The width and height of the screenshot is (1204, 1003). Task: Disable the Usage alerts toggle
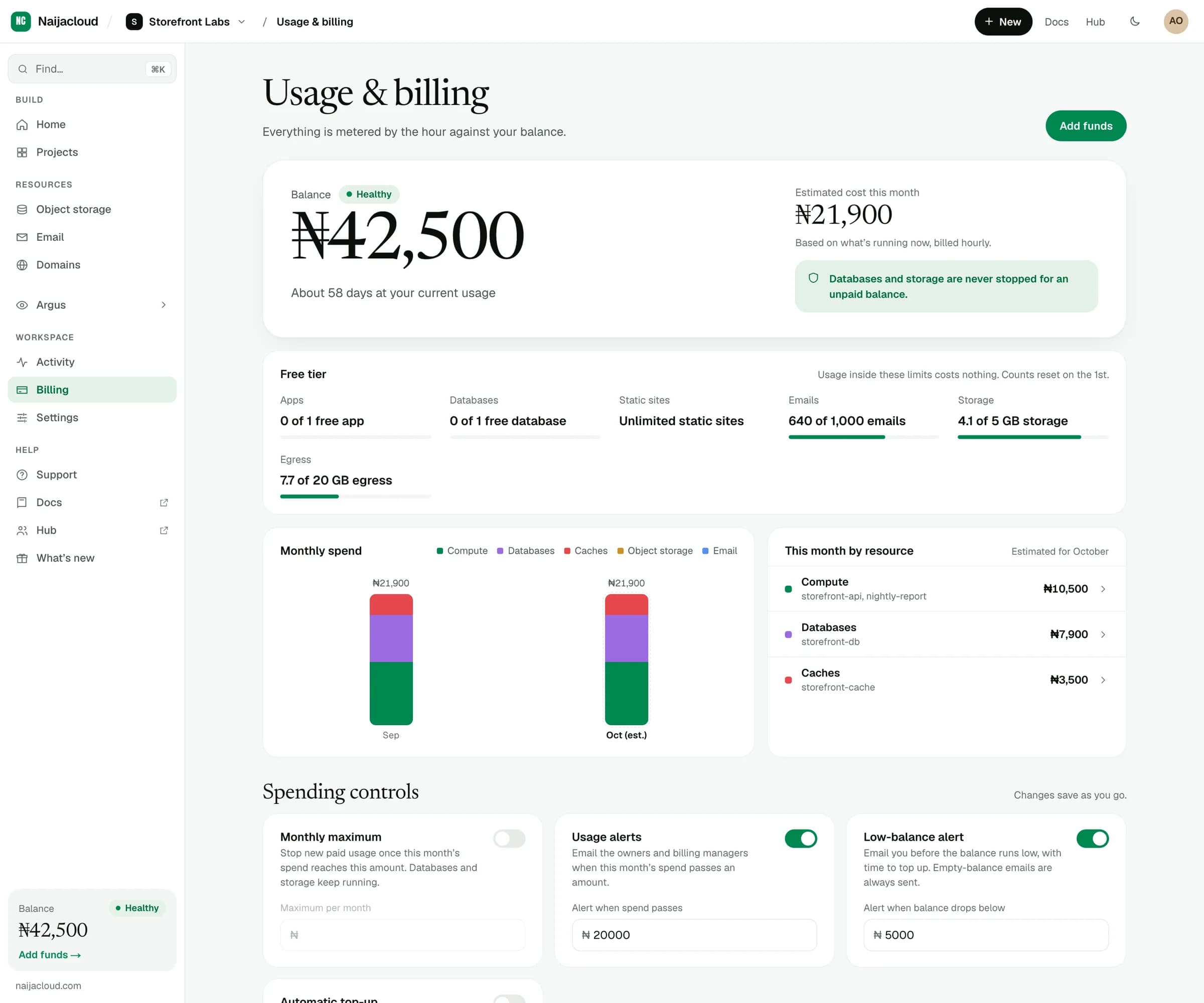tap(801, 839)
